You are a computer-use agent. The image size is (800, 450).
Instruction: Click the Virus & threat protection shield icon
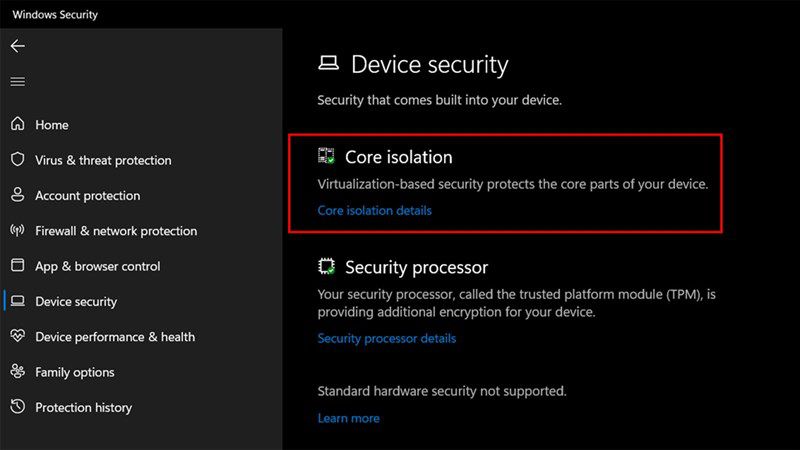[x=18, y=159]
